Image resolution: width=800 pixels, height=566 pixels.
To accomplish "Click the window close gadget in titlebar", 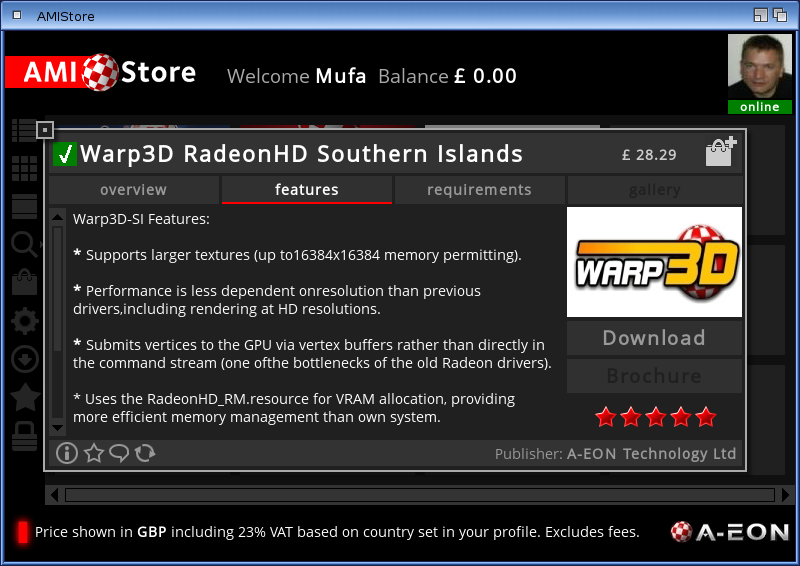I will (17, 15).
